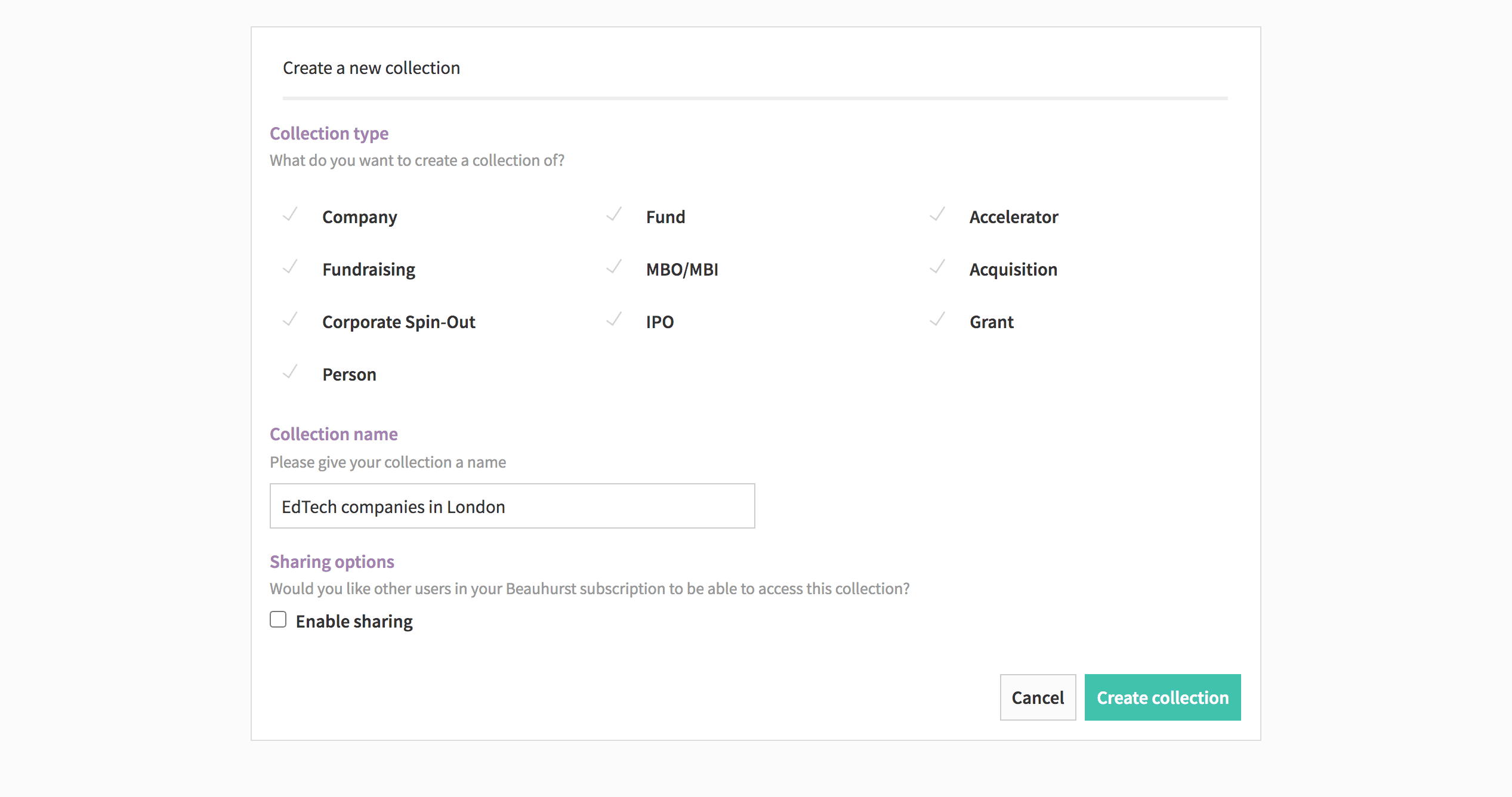Tick the checkmark icon beside Accelerator
The image size is (1512, 797).
(x=937, y=215)
